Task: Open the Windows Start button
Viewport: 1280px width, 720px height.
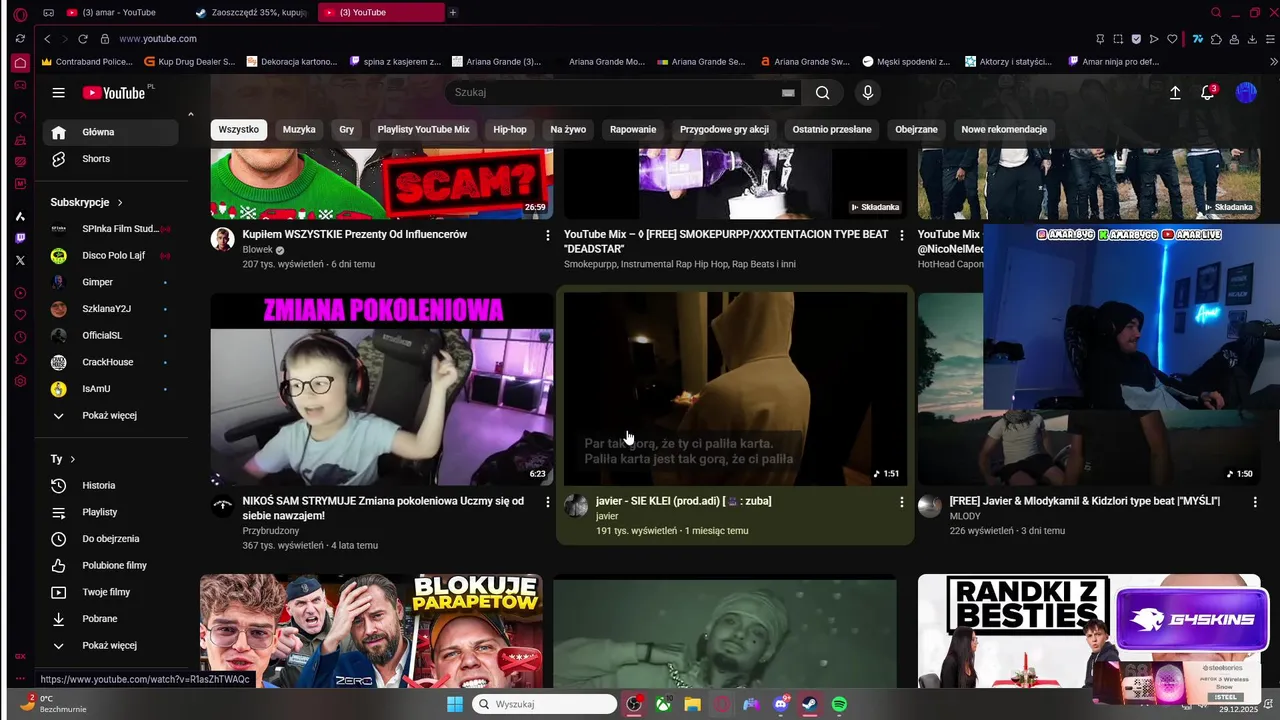Action: point(455,704)
